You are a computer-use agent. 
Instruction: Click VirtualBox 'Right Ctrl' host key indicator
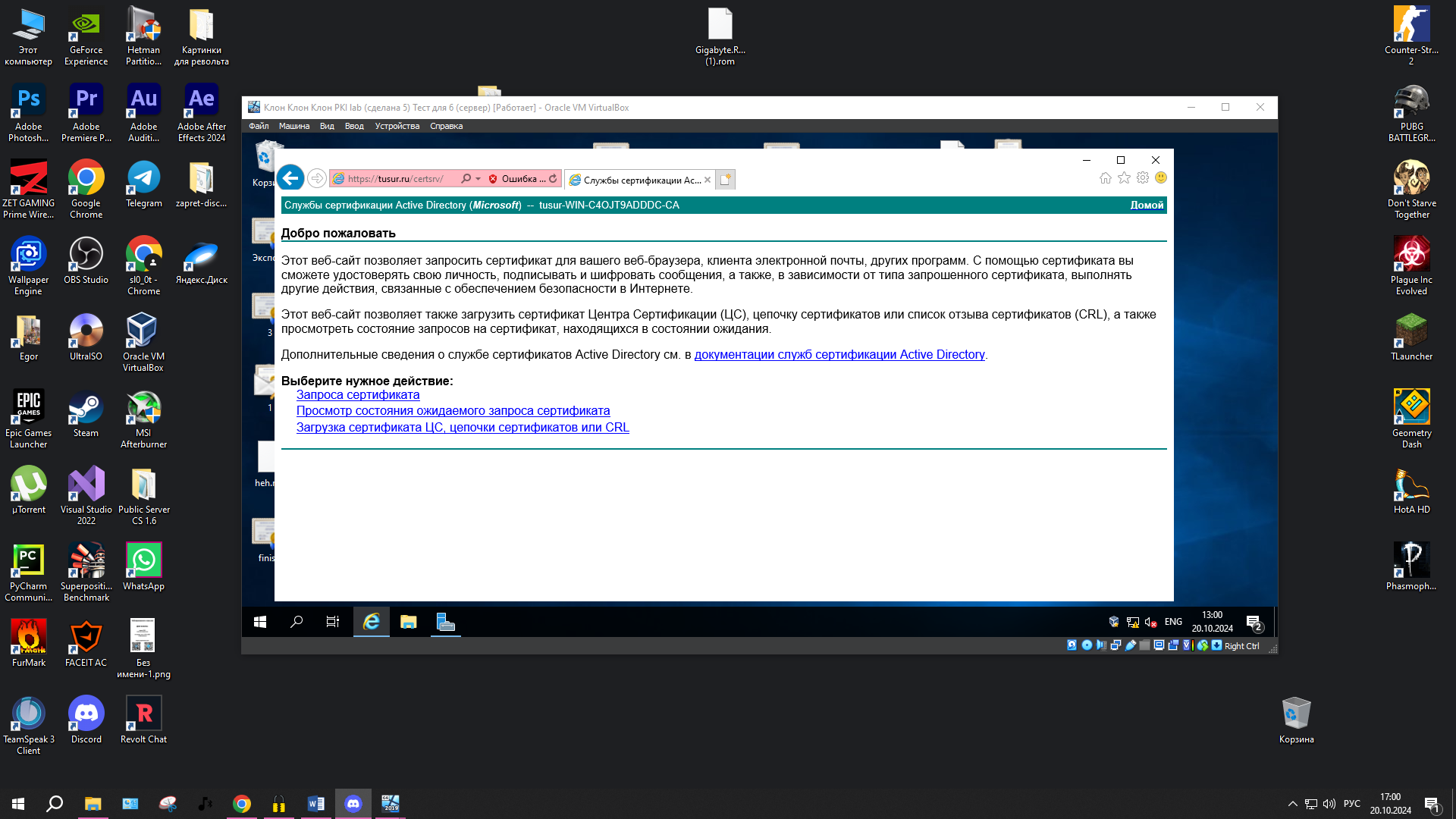click(x=1241, y=646)
